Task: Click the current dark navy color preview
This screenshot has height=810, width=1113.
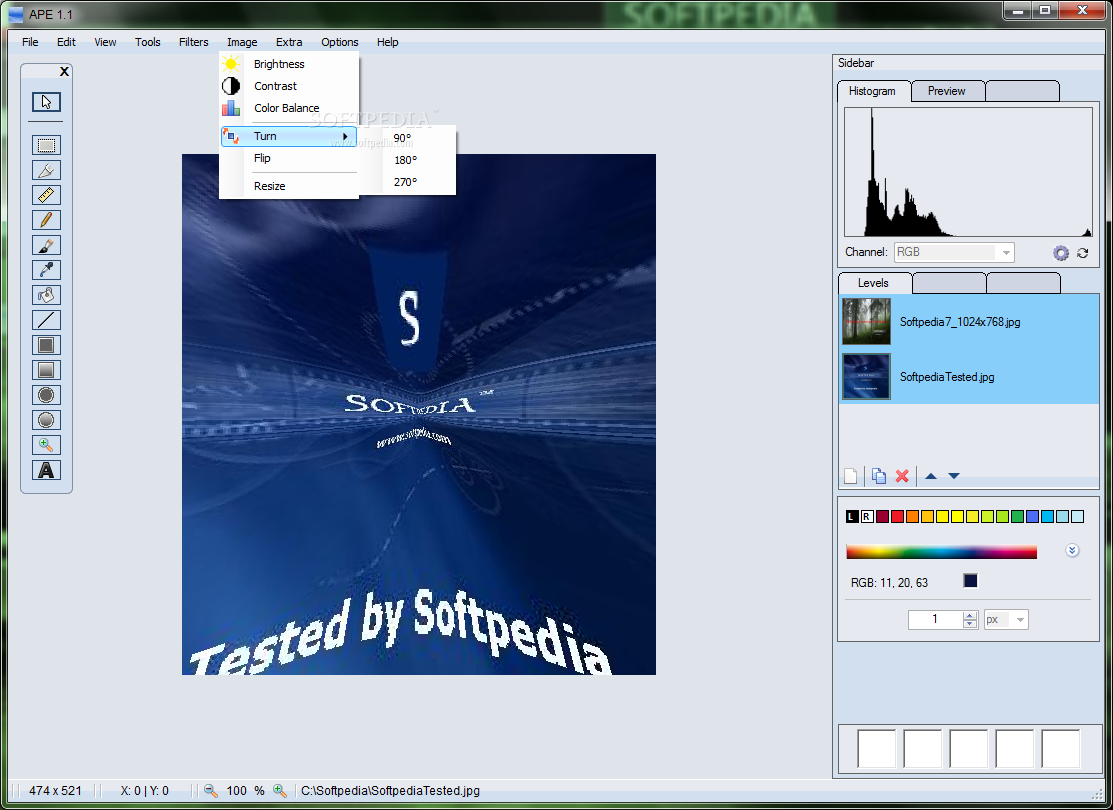Action: 970,581
